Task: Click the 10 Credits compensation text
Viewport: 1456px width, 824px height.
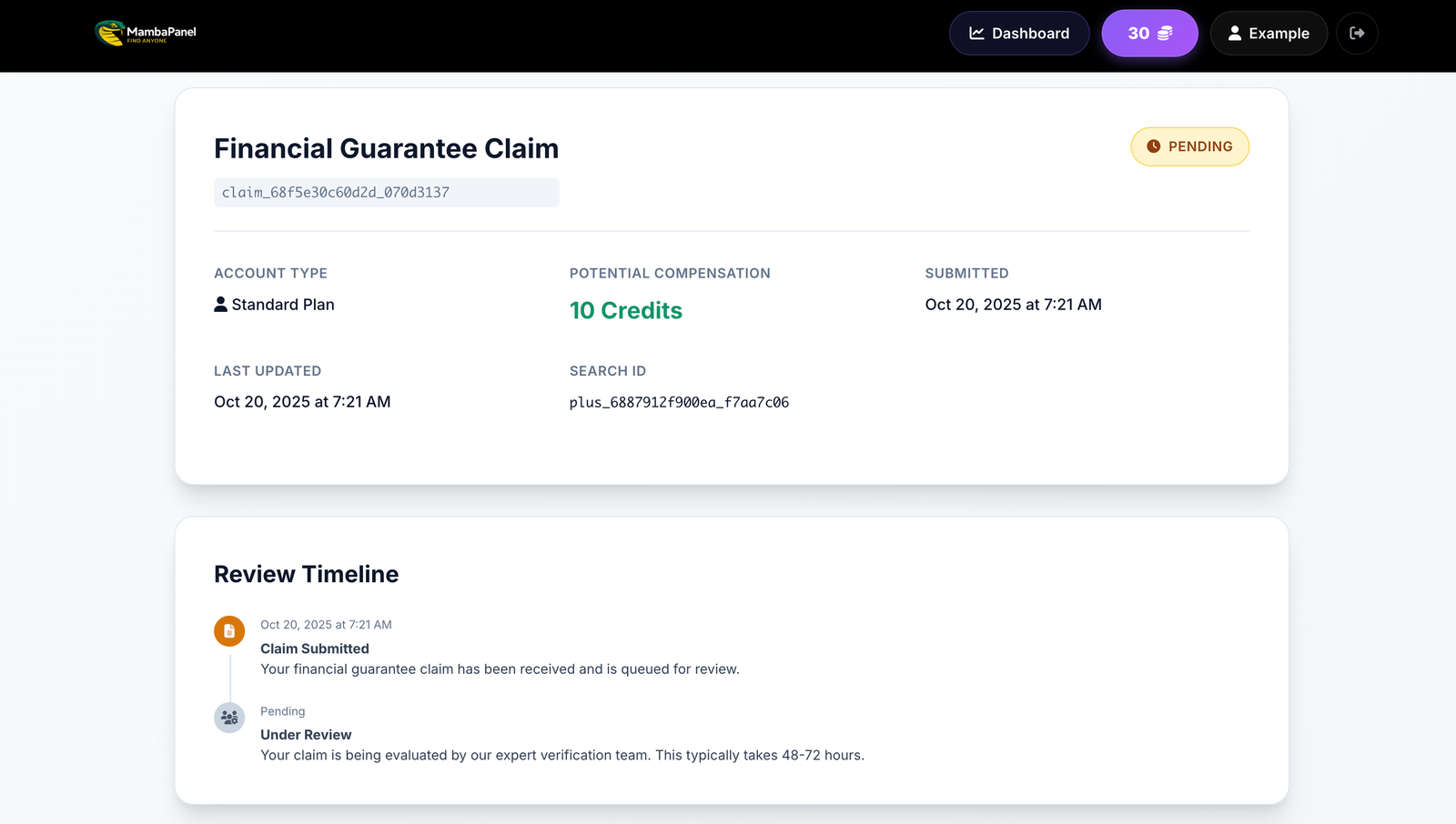Action: (626, 310)
